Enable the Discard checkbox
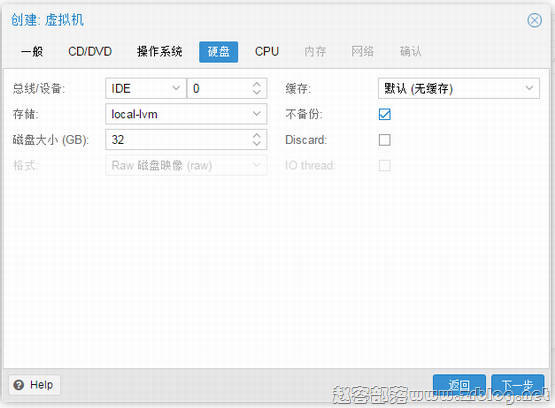 click(384, 140)
